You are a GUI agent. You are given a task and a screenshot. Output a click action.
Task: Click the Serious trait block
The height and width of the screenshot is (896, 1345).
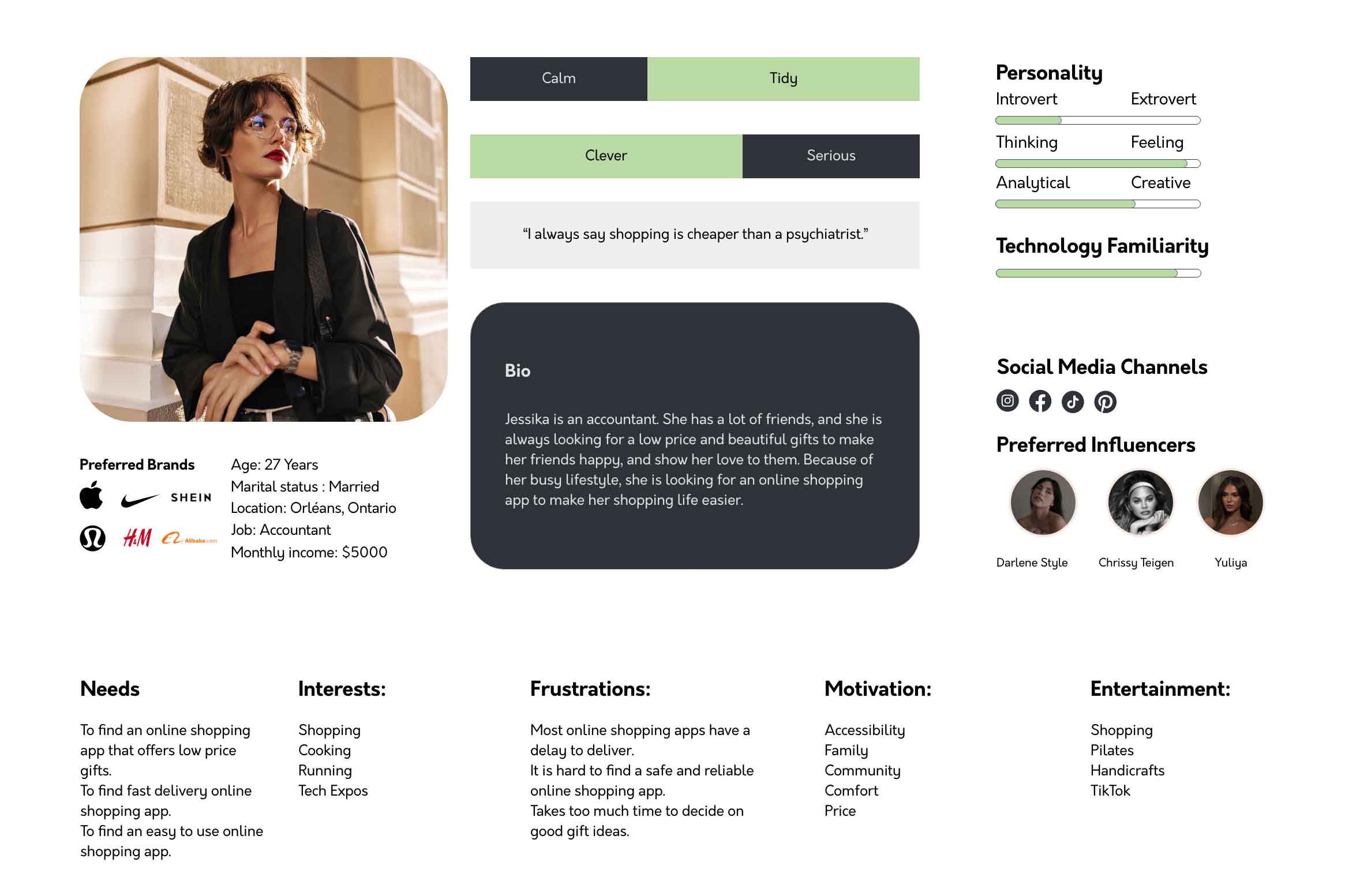coord(830,156)
